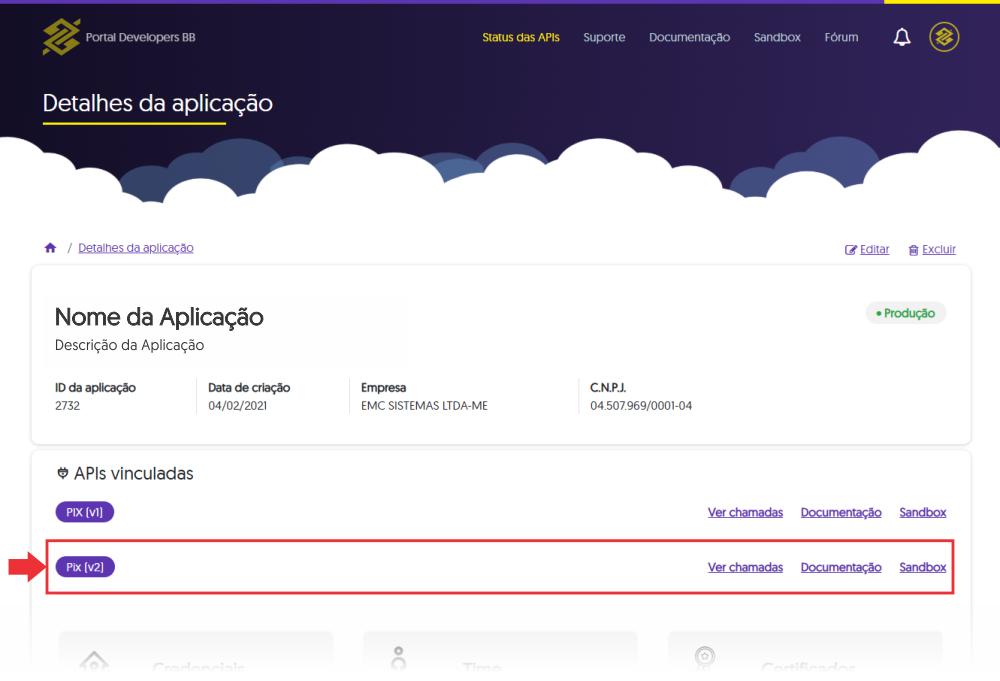Screen dimensions: 1000x681
Task: Click the trash icon next to Excluir
Action: pos(912,249)
